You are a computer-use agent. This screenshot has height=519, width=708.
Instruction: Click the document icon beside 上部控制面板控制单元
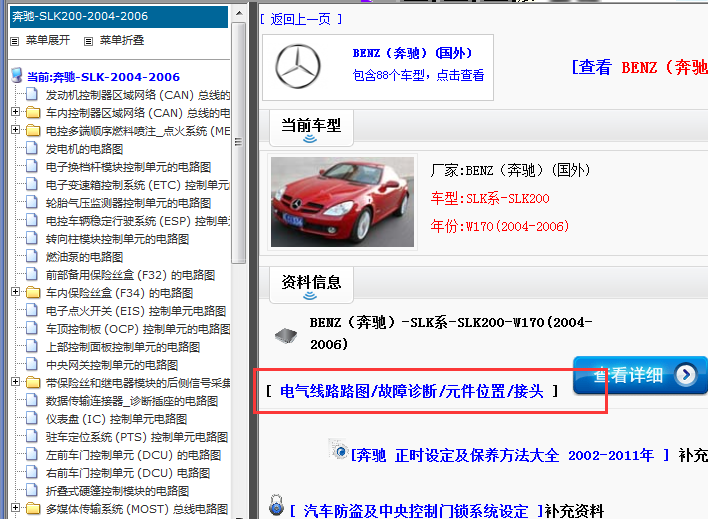(x=32, y=346)
